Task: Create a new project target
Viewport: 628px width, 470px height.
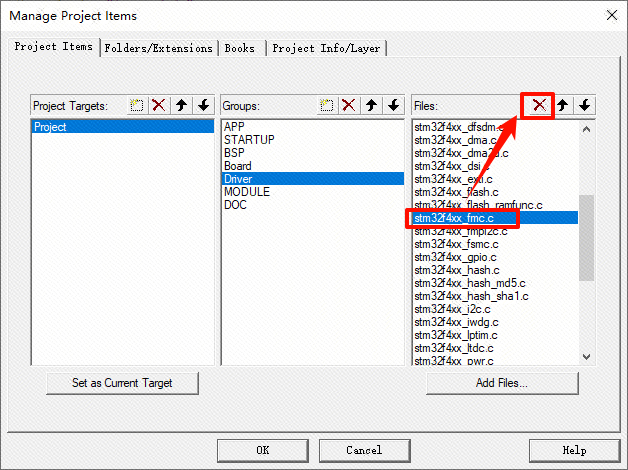Action: (x=137, y=105)
